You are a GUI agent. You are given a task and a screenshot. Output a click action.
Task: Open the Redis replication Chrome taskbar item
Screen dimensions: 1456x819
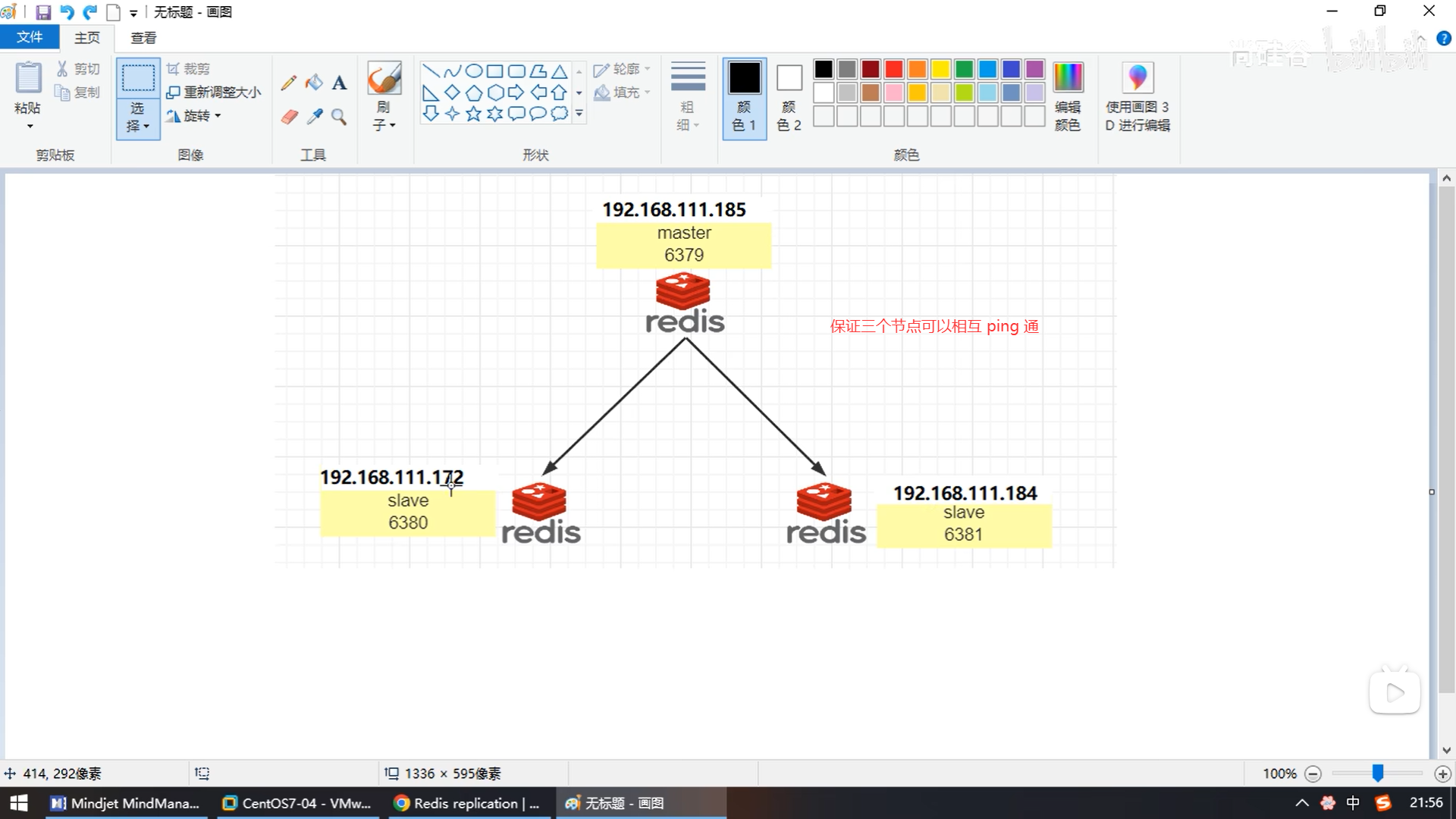click(x=468, y=803)
